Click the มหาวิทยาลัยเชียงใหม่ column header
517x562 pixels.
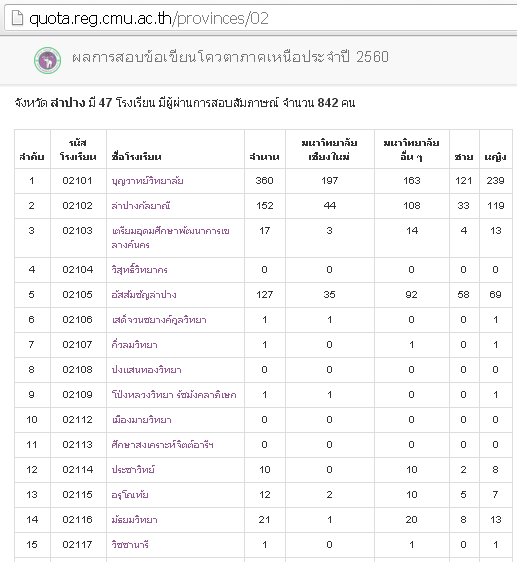pyautogui.click(x=329, y=150)
